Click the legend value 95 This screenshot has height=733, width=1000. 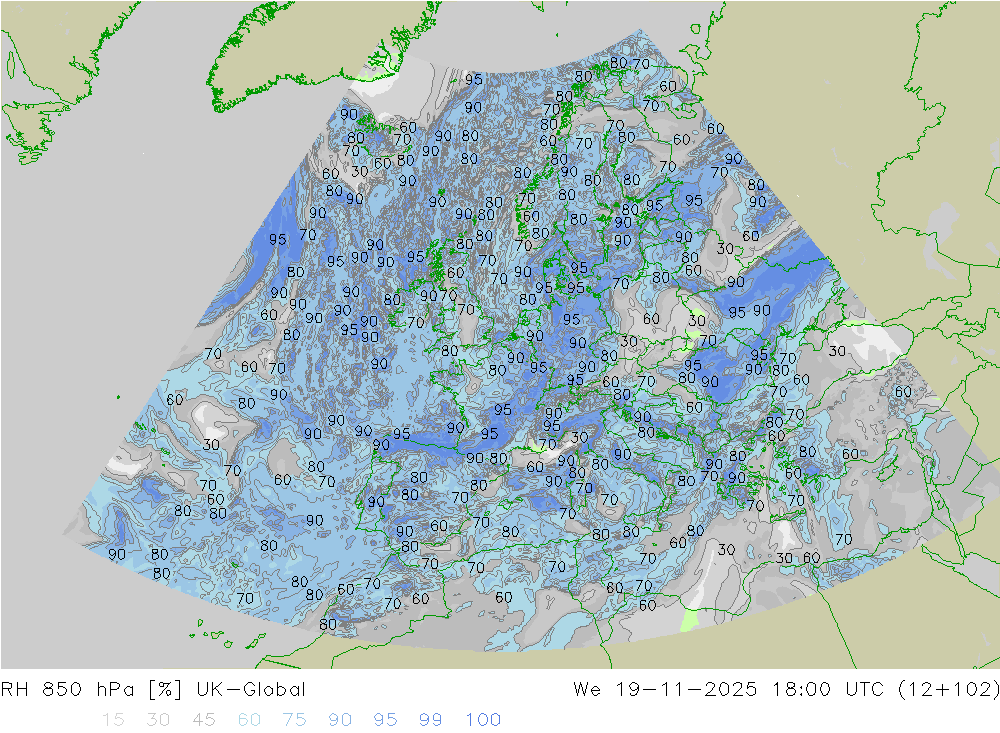(385, 720)
